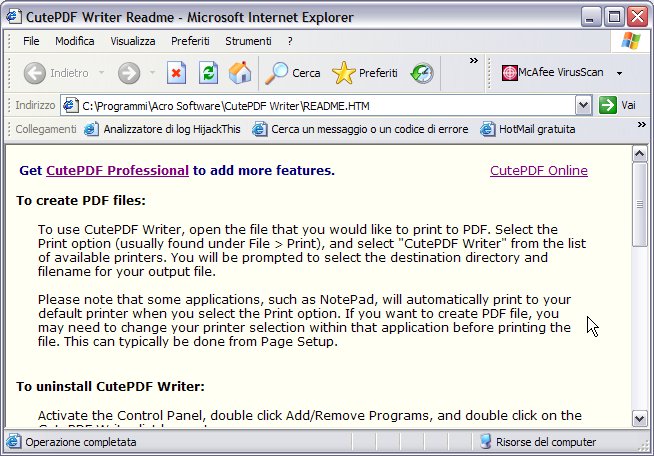Image resolution: width=654 pixels, height=456 pixels.
Task: Open the CutePDF Online link
Action: tap(538, 171)
